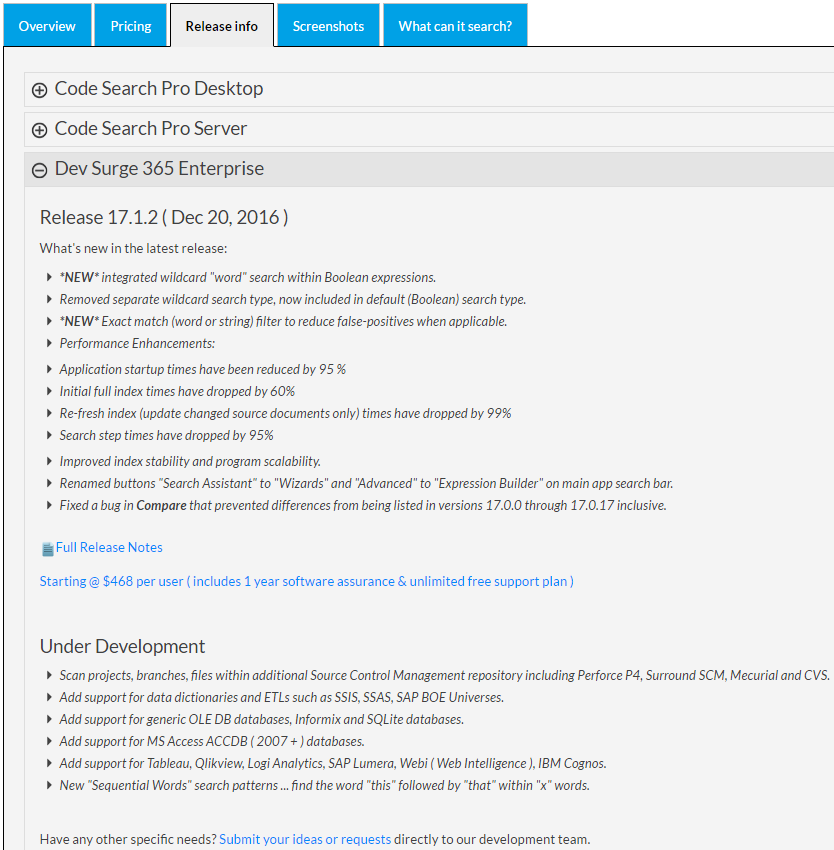Screen dimensions: 834x850
Task: Click the line about Perforce P4, Surround SCM
Action: click(445, 675)
